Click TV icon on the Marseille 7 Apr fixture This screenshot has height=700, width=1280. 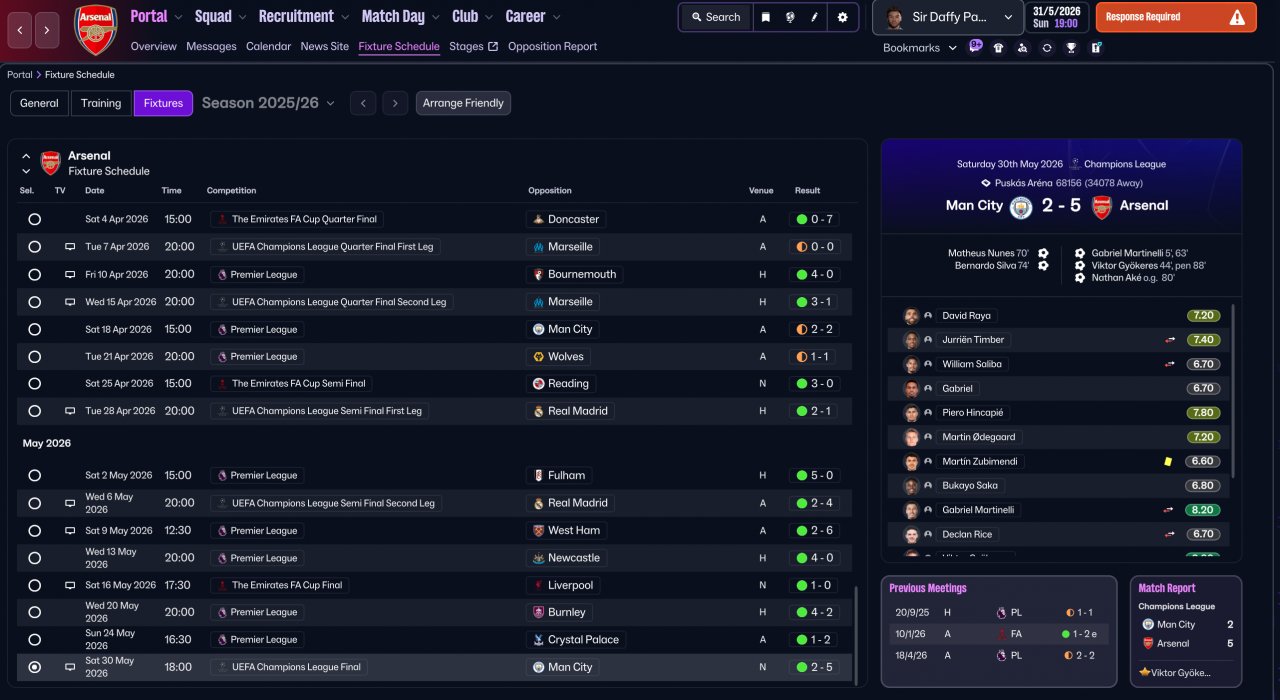point(70,247)
